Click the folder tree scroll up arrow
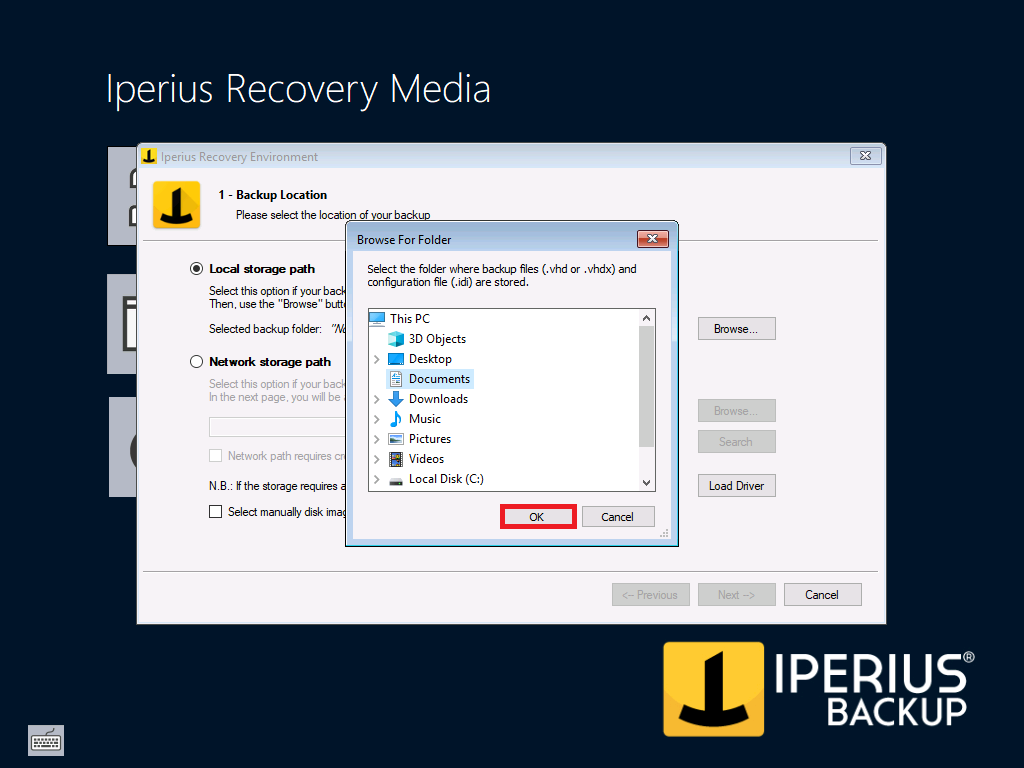This screenshot has width=1024, height=768. pyautogui.click(x=646, y=318)
